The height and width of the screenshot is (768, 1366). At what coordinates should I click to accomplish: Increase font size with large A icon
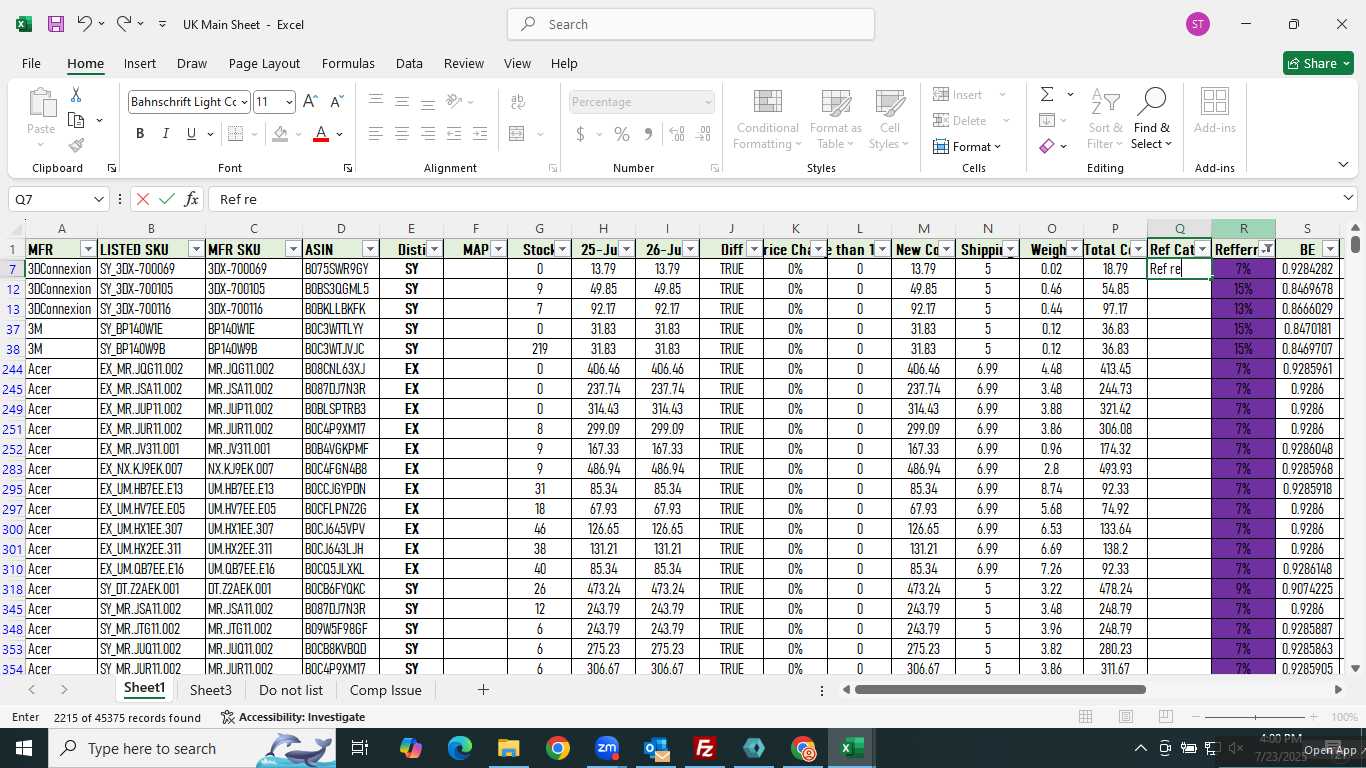310,101
